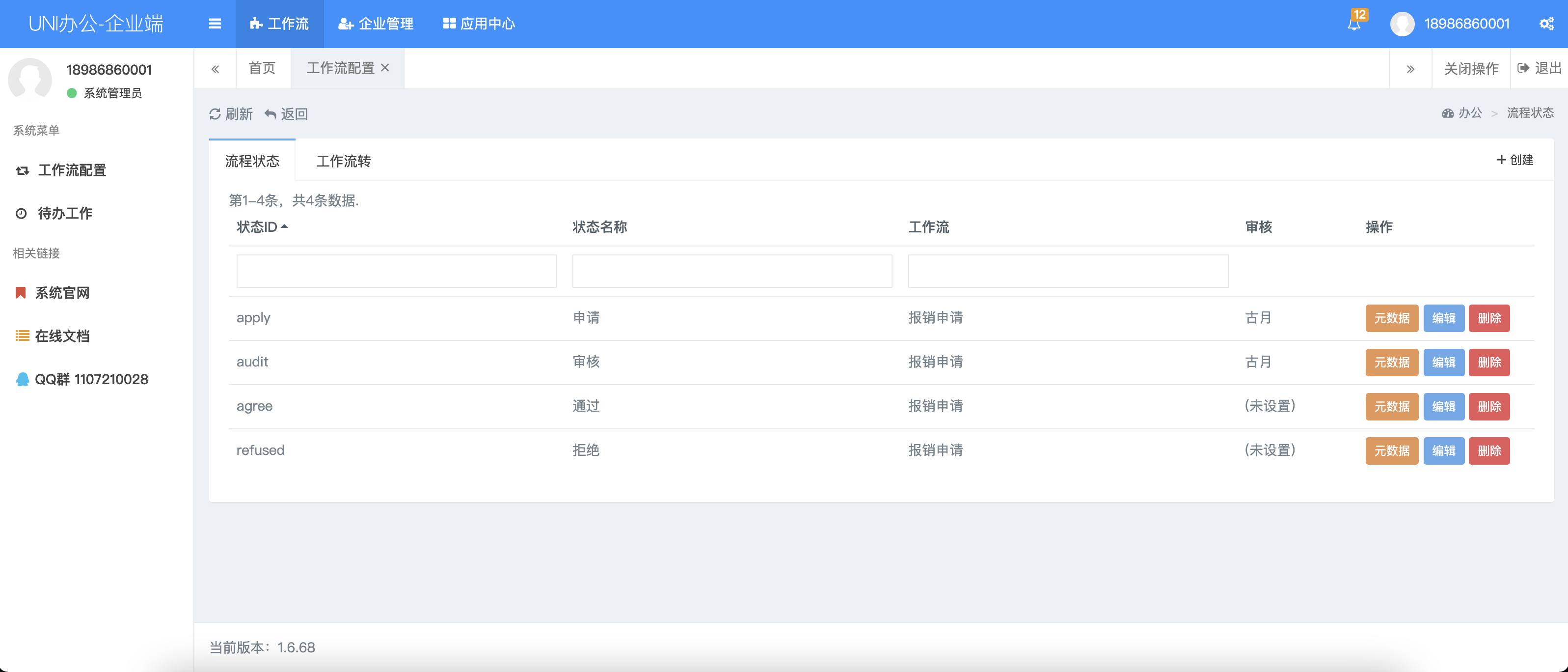Click the 创建 create button
1568x672 pixels.
pos(1515,160)
